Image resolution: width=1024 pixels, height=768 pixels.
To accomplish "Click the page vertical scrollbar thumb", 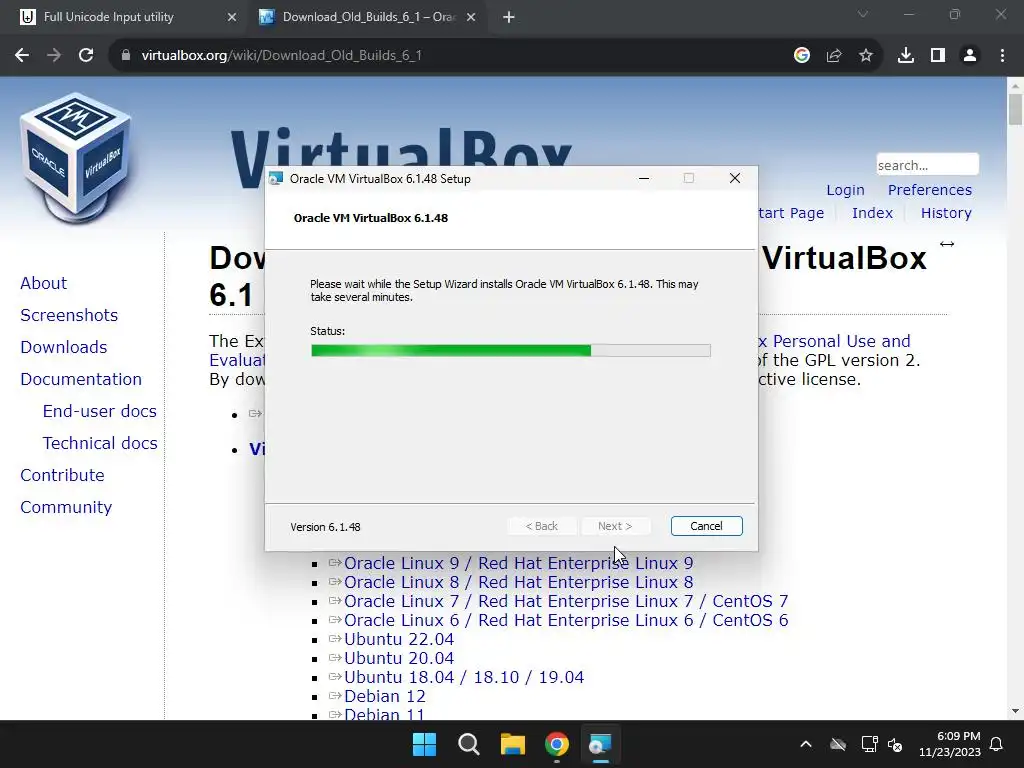I will click(1015, 109).
